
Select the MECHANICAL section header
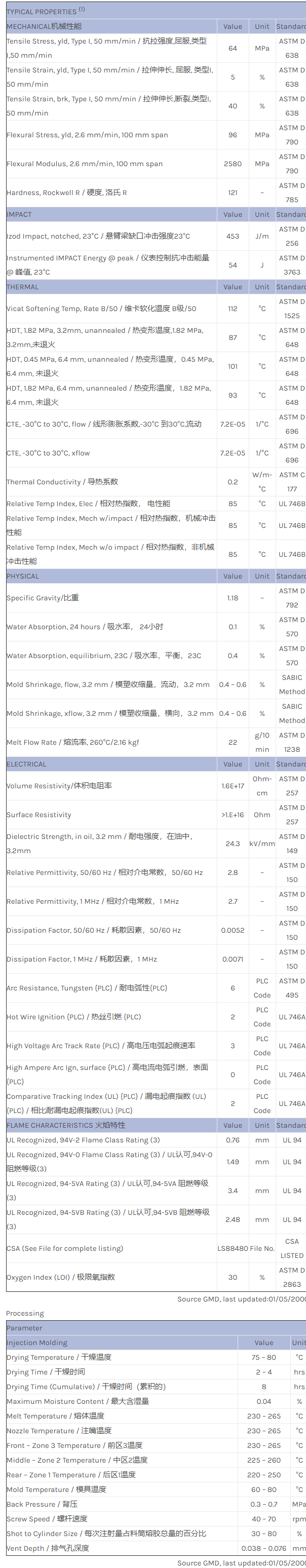click(44, 26)
